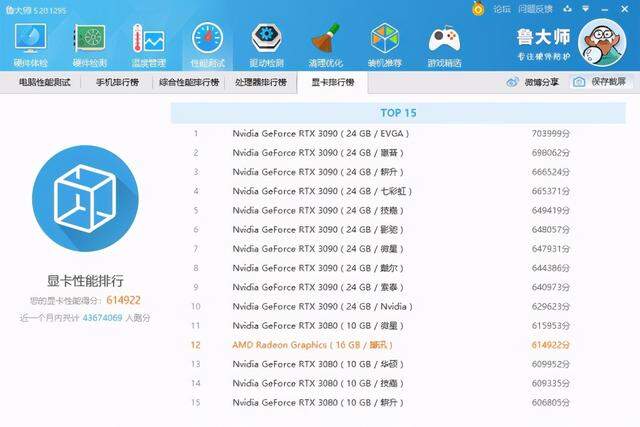Click the 647931分 score in rank 7
The image size is (640, 427).
[551, 249]
